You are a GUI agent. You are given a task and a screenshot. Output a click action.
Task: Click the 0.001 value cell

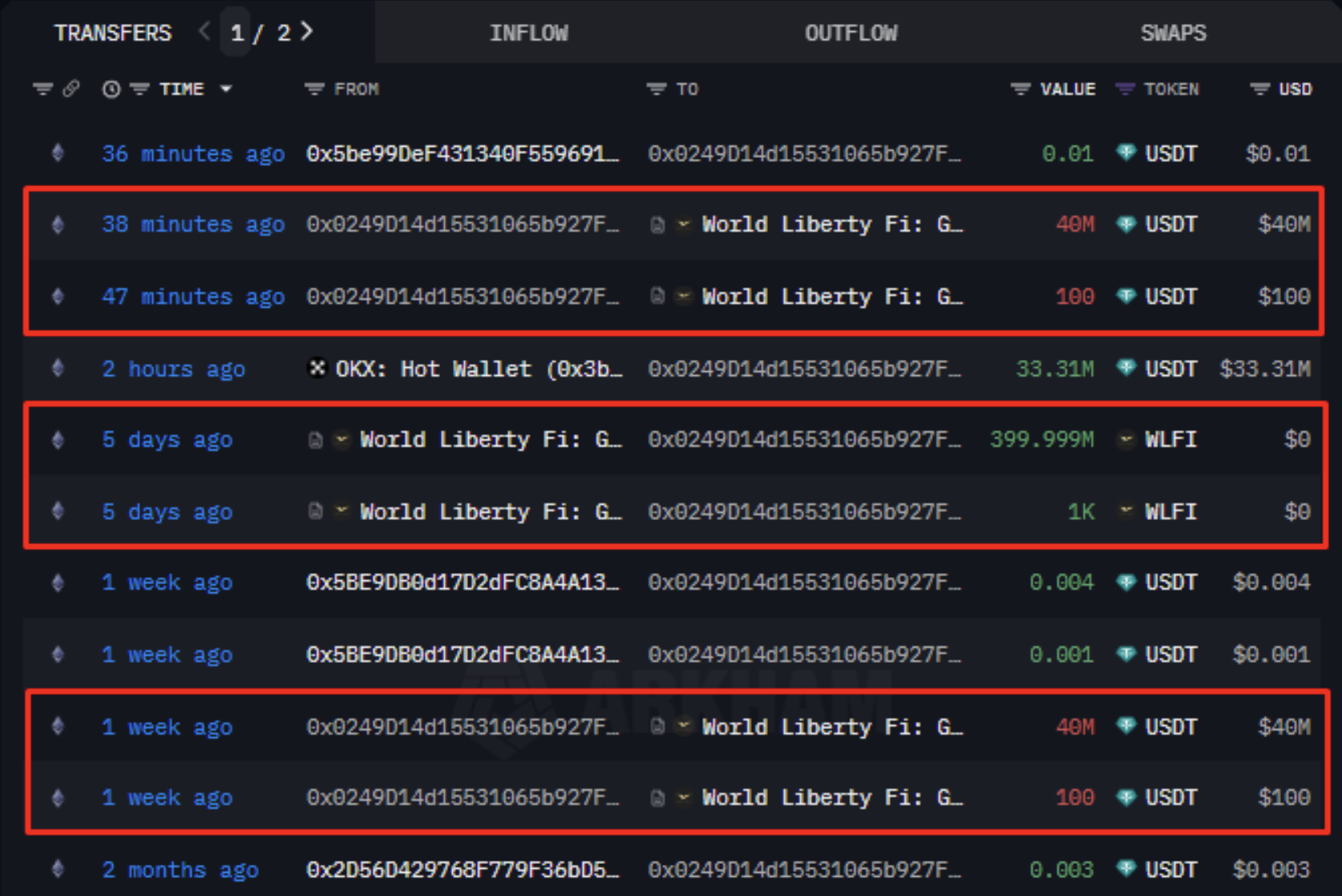coord(1061,655)
